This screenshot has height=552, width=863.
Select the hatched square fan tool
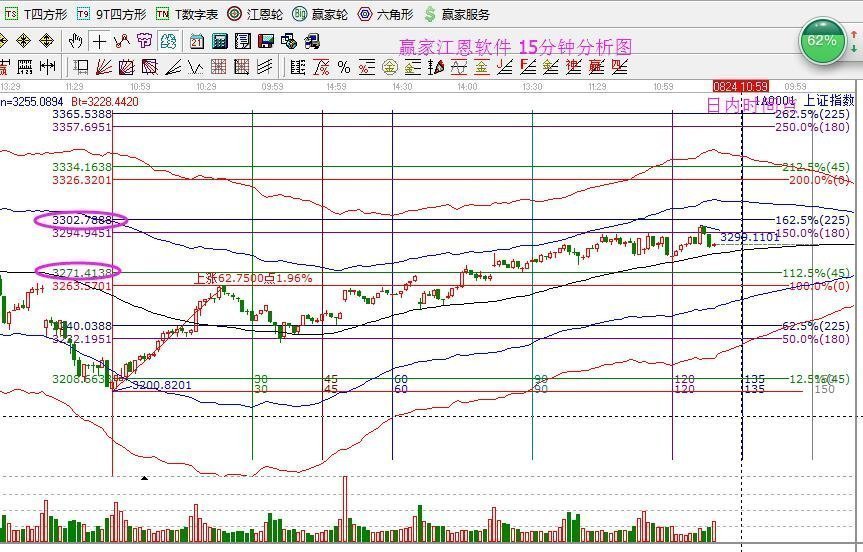tap(150, 67)
